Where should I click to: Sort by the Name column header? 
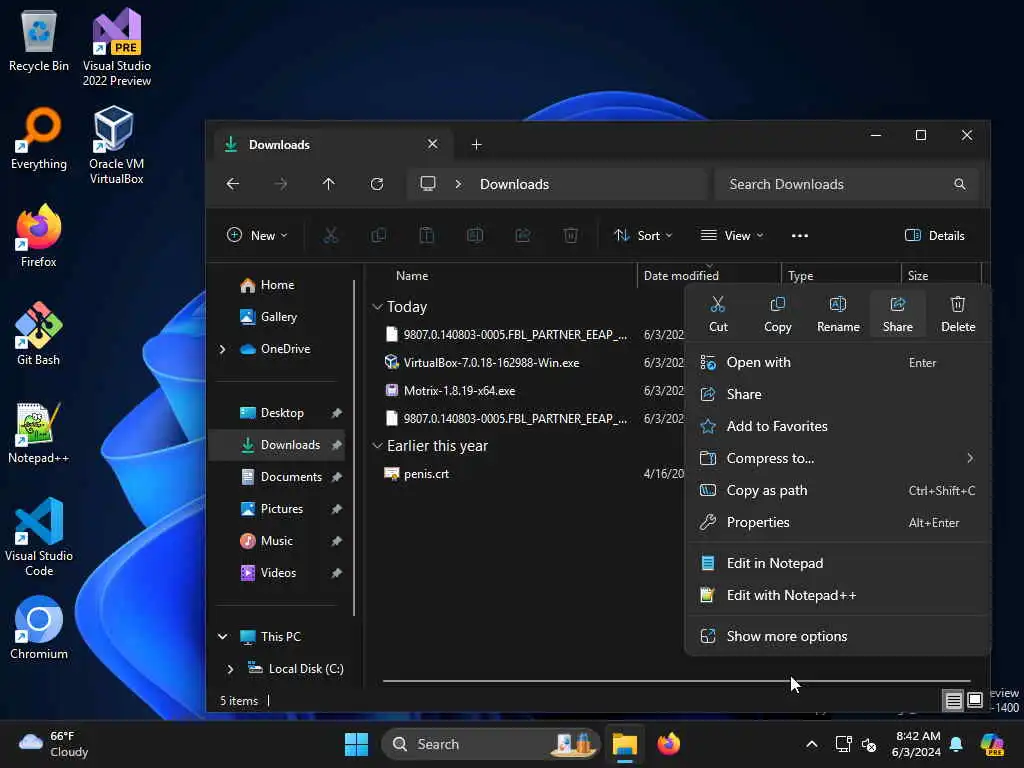click(x=412, y=276)
